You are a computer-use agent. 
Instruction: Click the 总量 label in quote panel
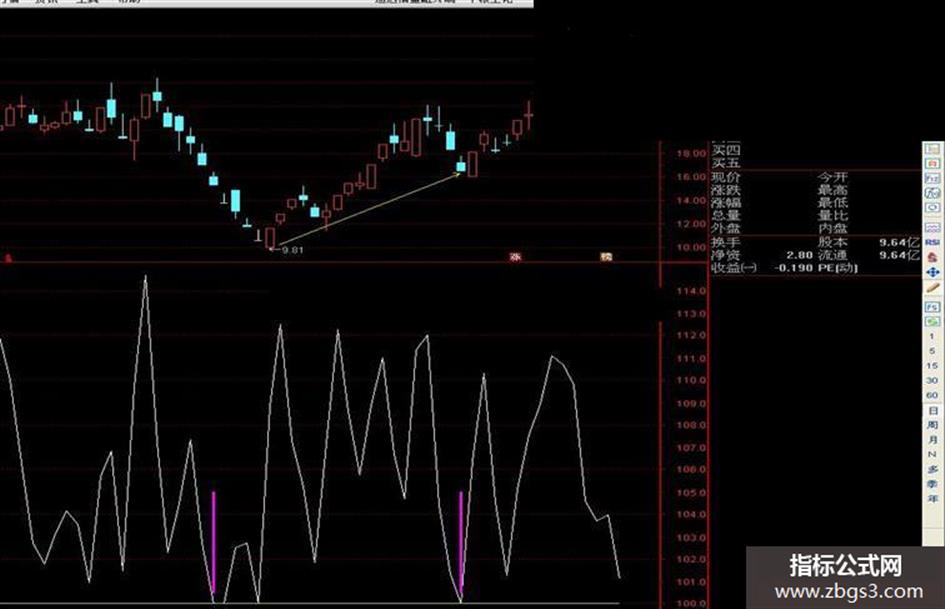pos(726,215)
